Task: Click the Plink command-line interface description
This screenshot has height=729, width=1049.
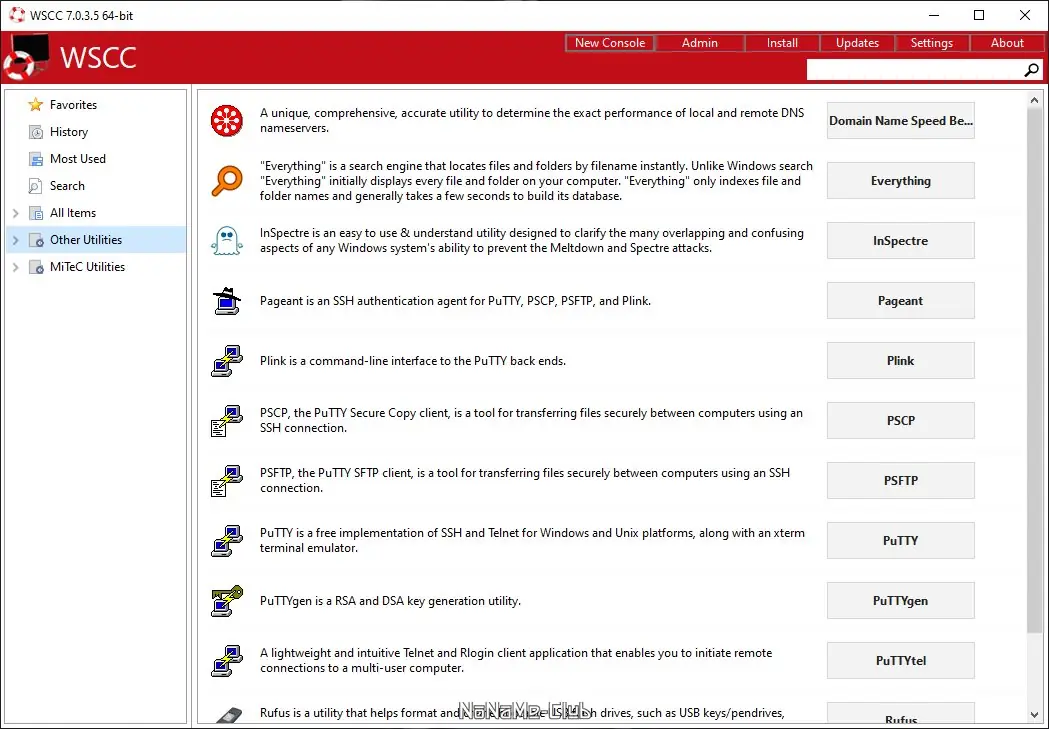Action: 413,360
